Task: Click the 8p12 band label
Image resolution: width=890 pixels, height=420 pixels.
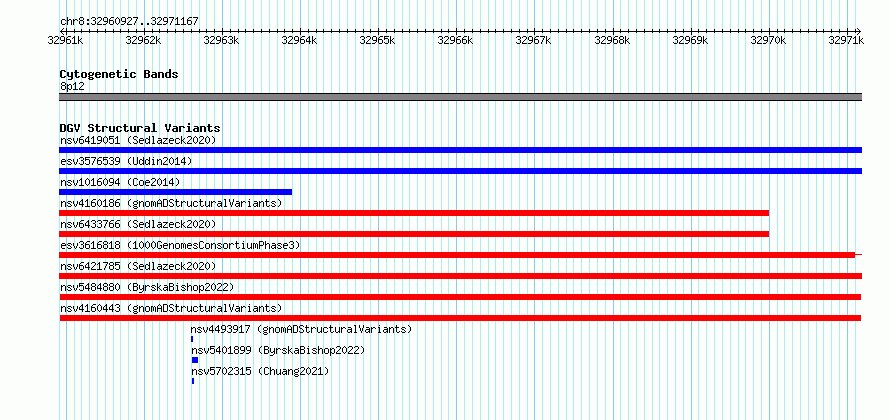Action: [x=72, y=86]
